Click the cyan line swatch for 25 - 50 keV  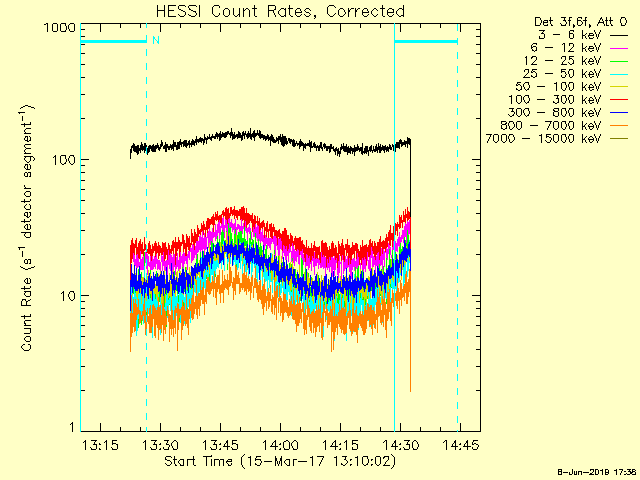619,75
